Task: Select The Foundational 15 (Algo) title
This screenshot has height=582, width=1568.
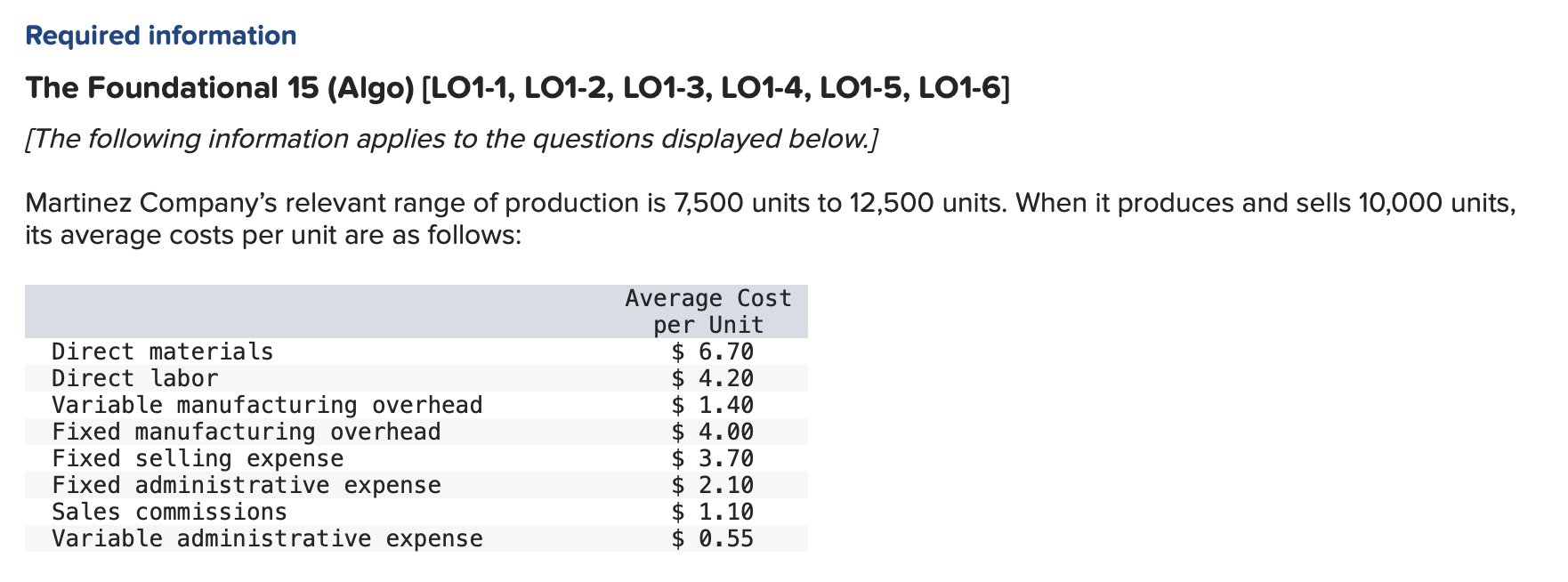Action: point(518,88)
